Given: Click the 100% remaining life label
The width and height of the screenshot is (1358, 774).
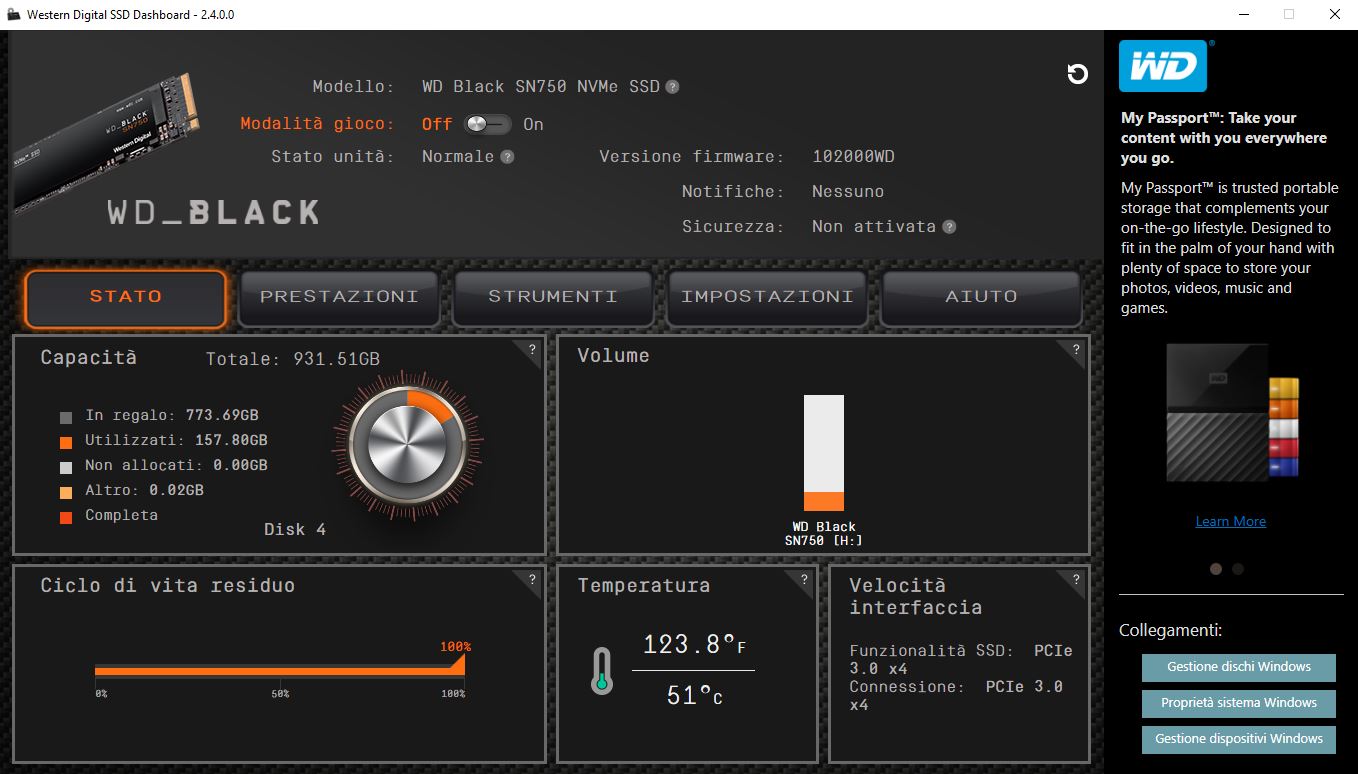Looking at the screenshot, I should coord(455,647).
